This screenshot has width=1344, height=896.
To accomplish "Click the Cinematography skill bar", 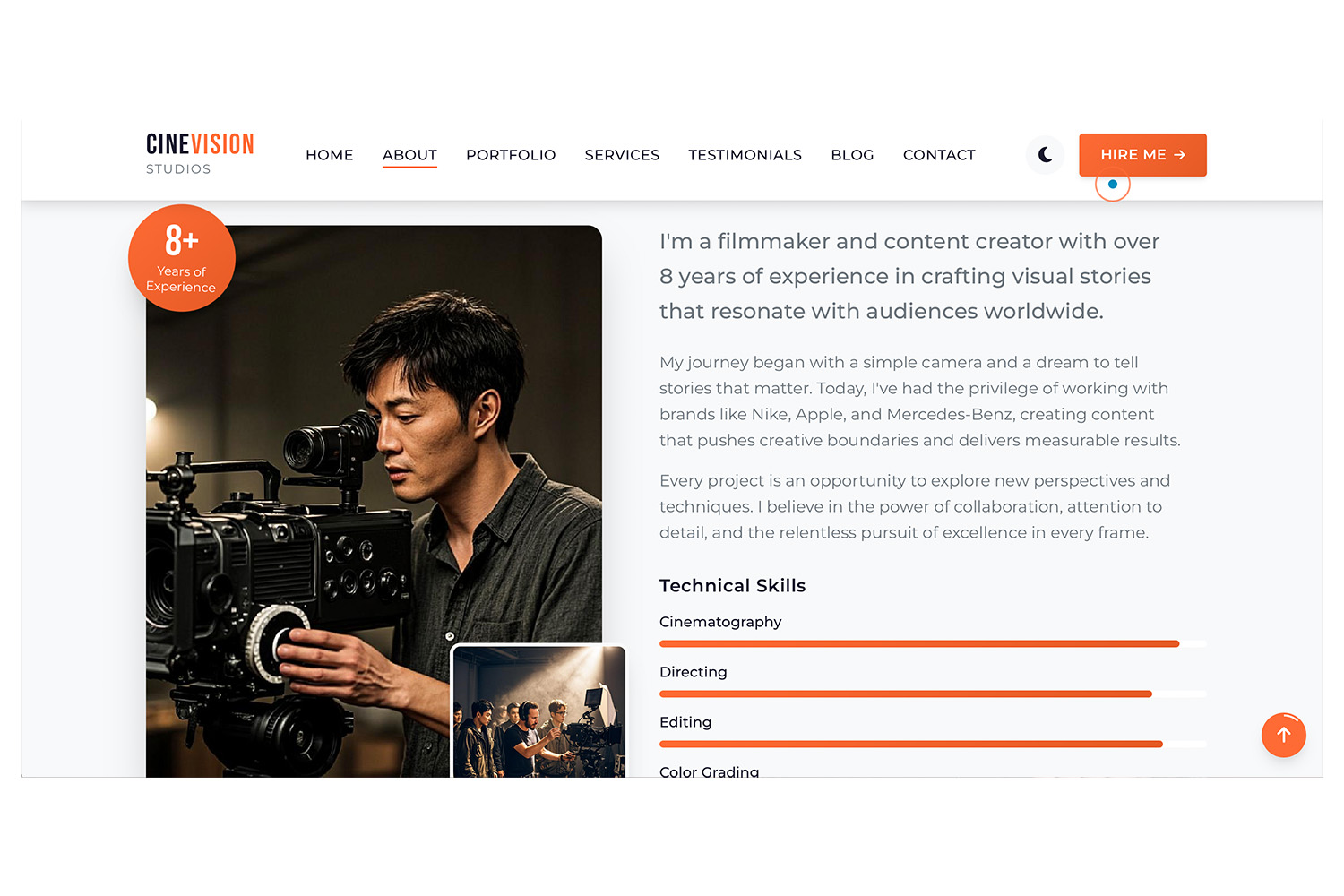I will point(932,643).
